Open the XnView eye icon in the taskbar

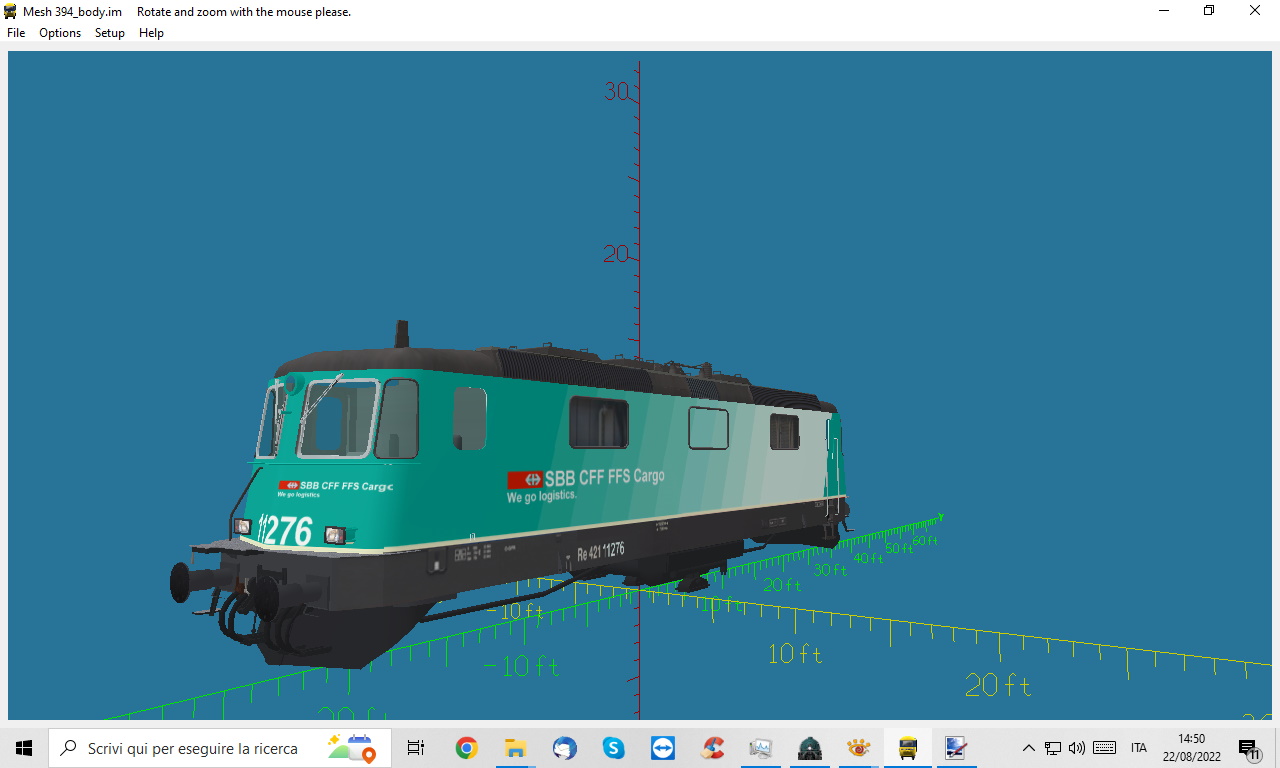coord(858,748)
